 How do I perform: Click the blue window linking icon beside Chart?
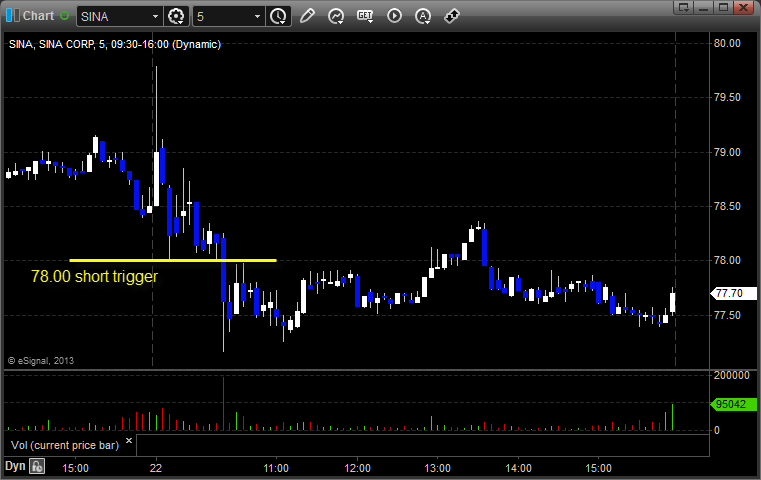tap(13, 16)
